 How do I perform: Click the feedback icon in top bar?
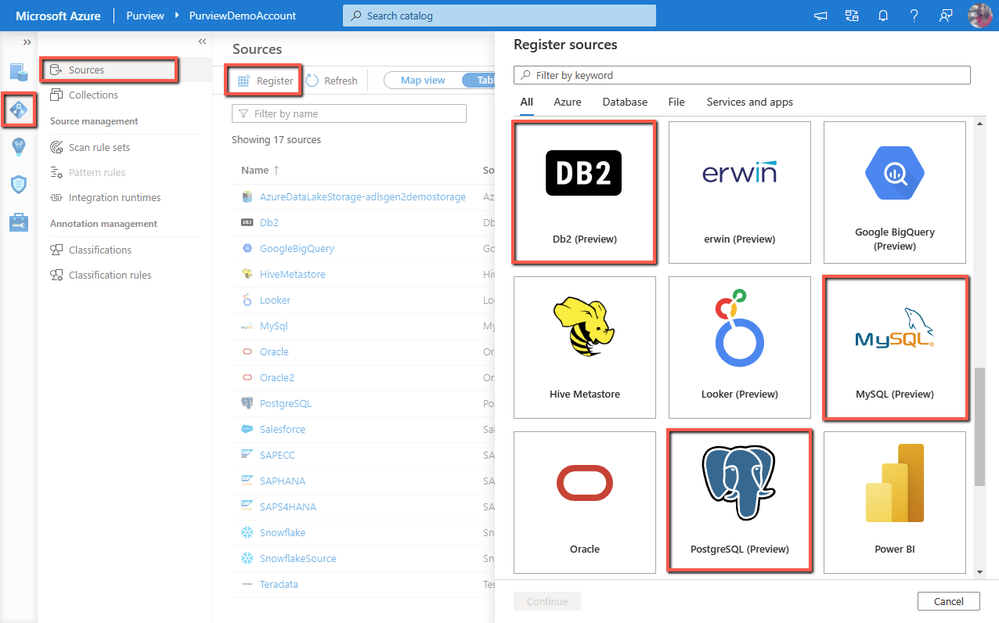click(x=945, y=15)
